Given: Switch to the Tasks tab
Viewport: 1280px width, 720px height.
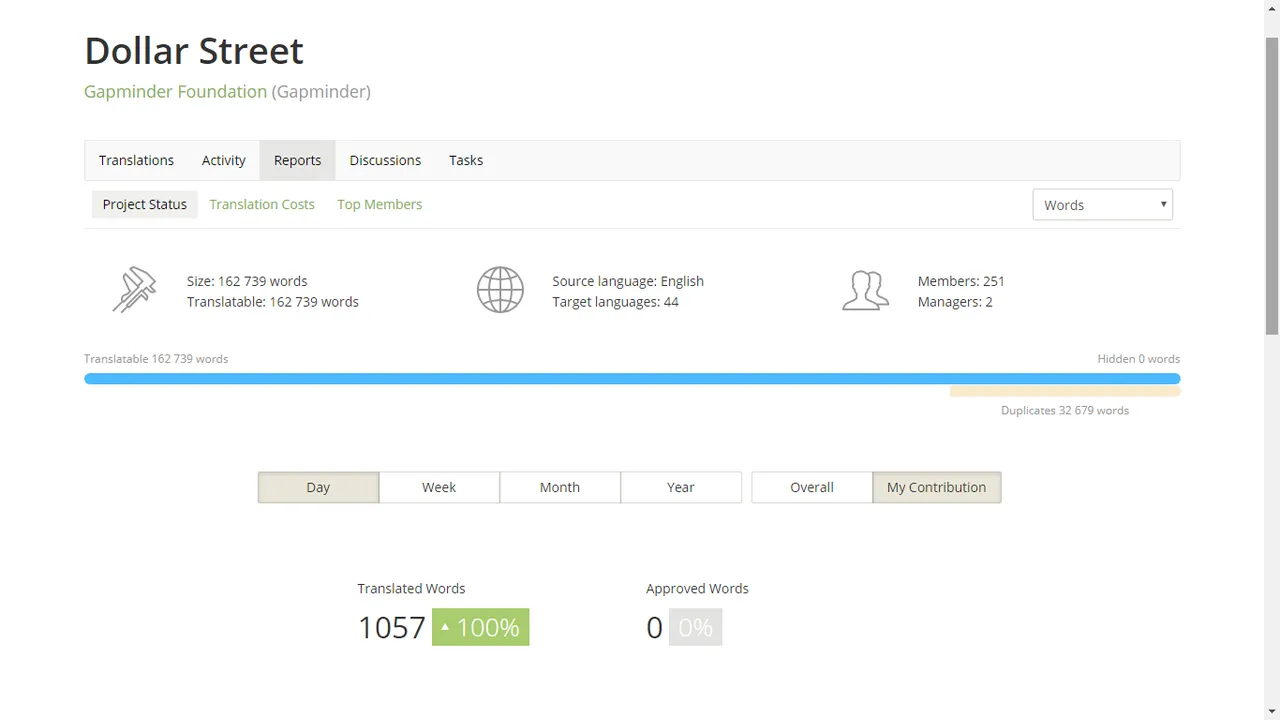Looking at the screenshot, I should 466,160.
